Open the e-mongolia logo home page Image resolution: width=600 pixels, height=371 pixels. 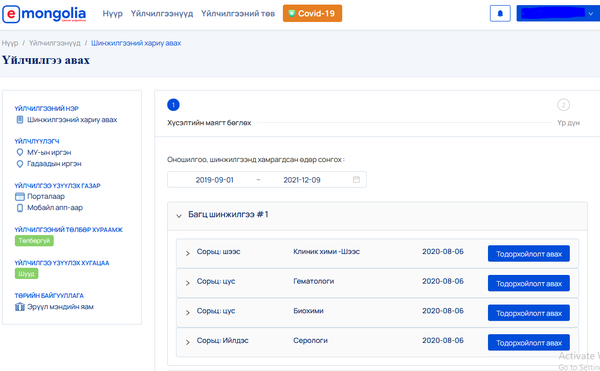(44, 14)
